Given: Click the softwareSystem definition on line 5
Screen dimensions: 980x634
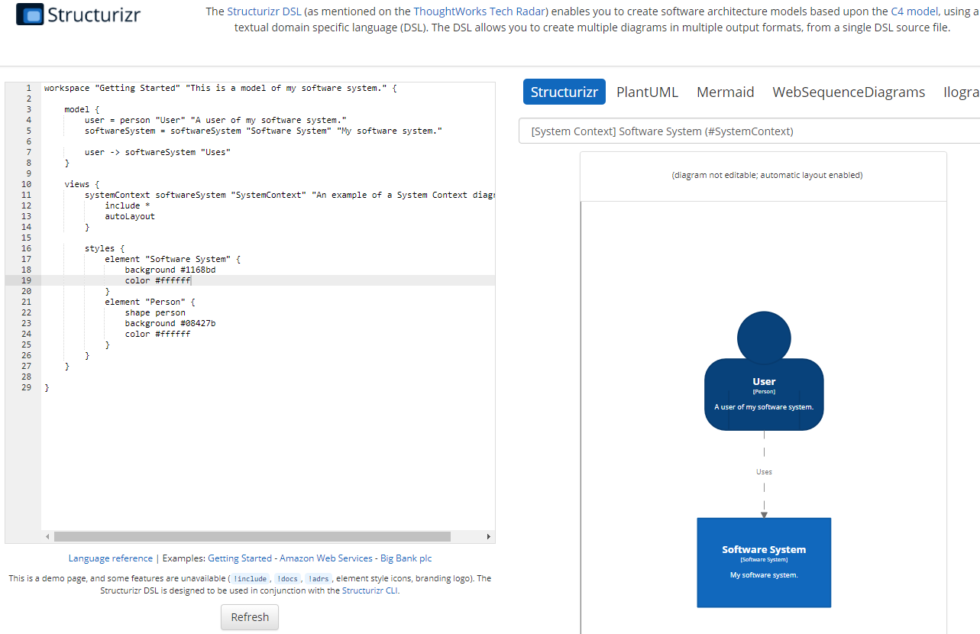Looking at the screenshot, I should click(x=263, y=131).
